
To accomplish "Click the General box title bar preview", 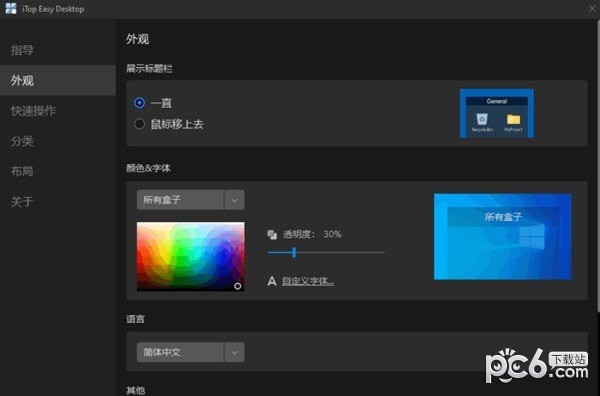I will (x=497, y=101).
